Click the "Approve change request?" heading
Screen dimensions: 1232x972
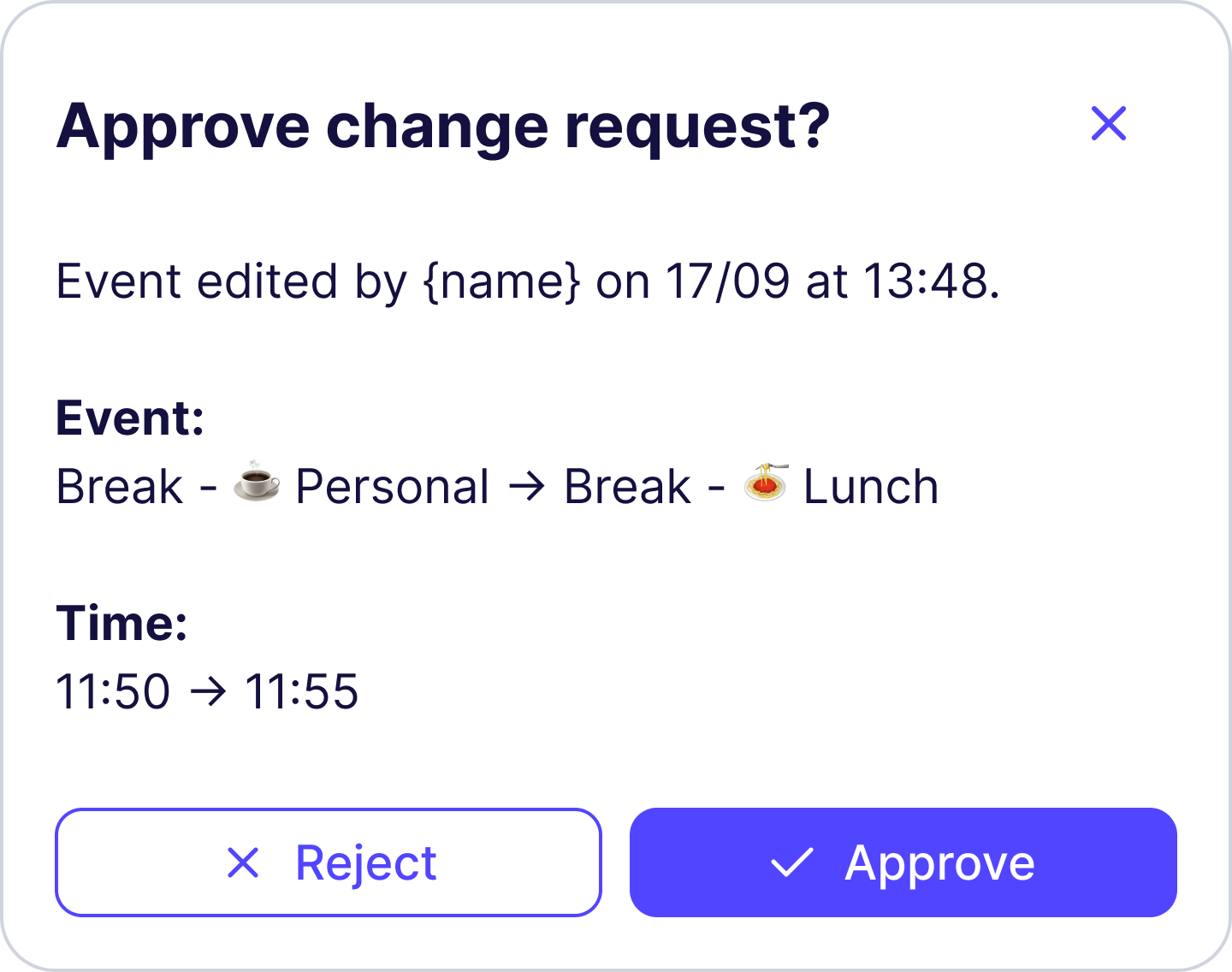coord(443,127)
